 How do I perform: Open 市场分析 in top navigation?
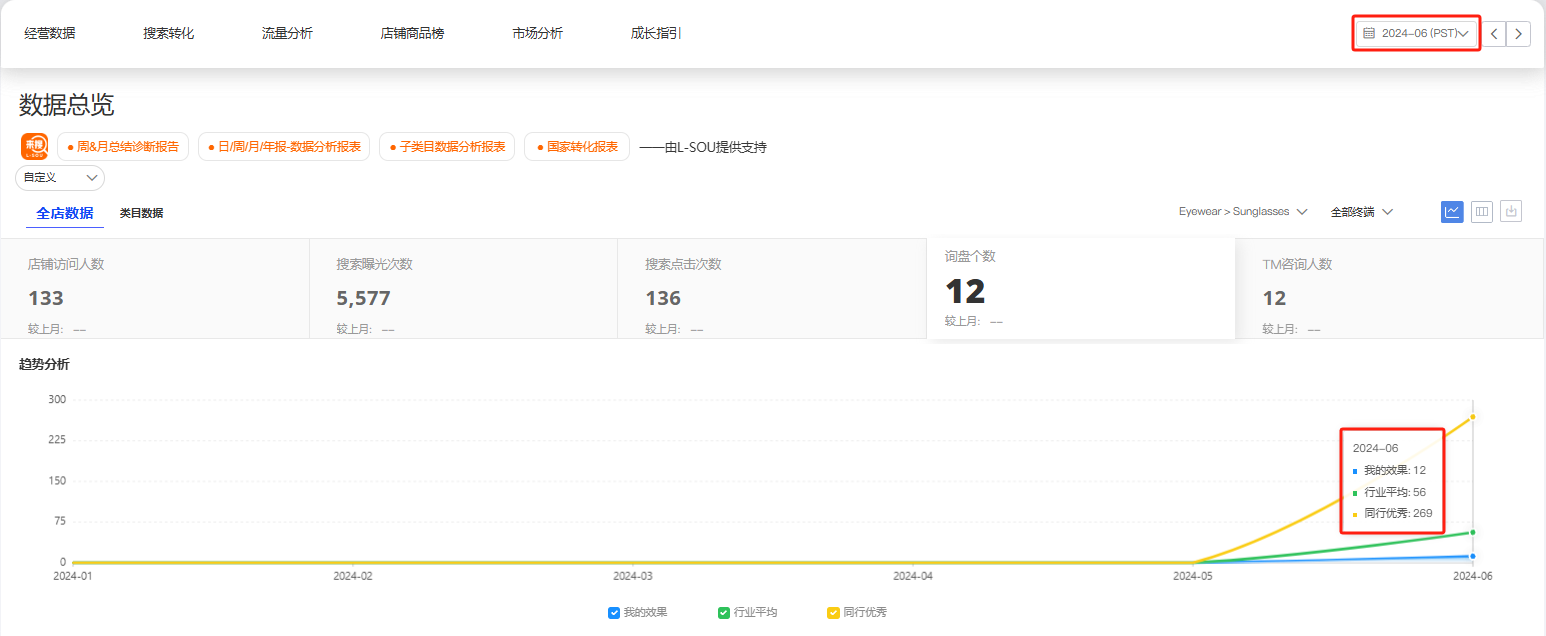537,33
